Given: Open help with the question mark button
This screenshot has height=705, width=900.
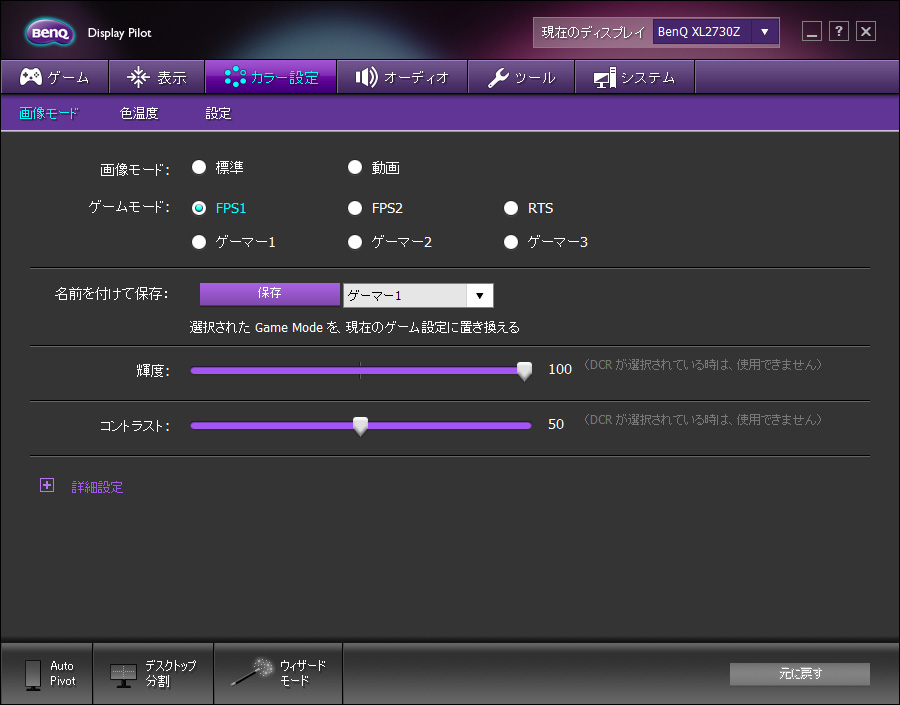Looking at the screenshot, I should point(839,31).
